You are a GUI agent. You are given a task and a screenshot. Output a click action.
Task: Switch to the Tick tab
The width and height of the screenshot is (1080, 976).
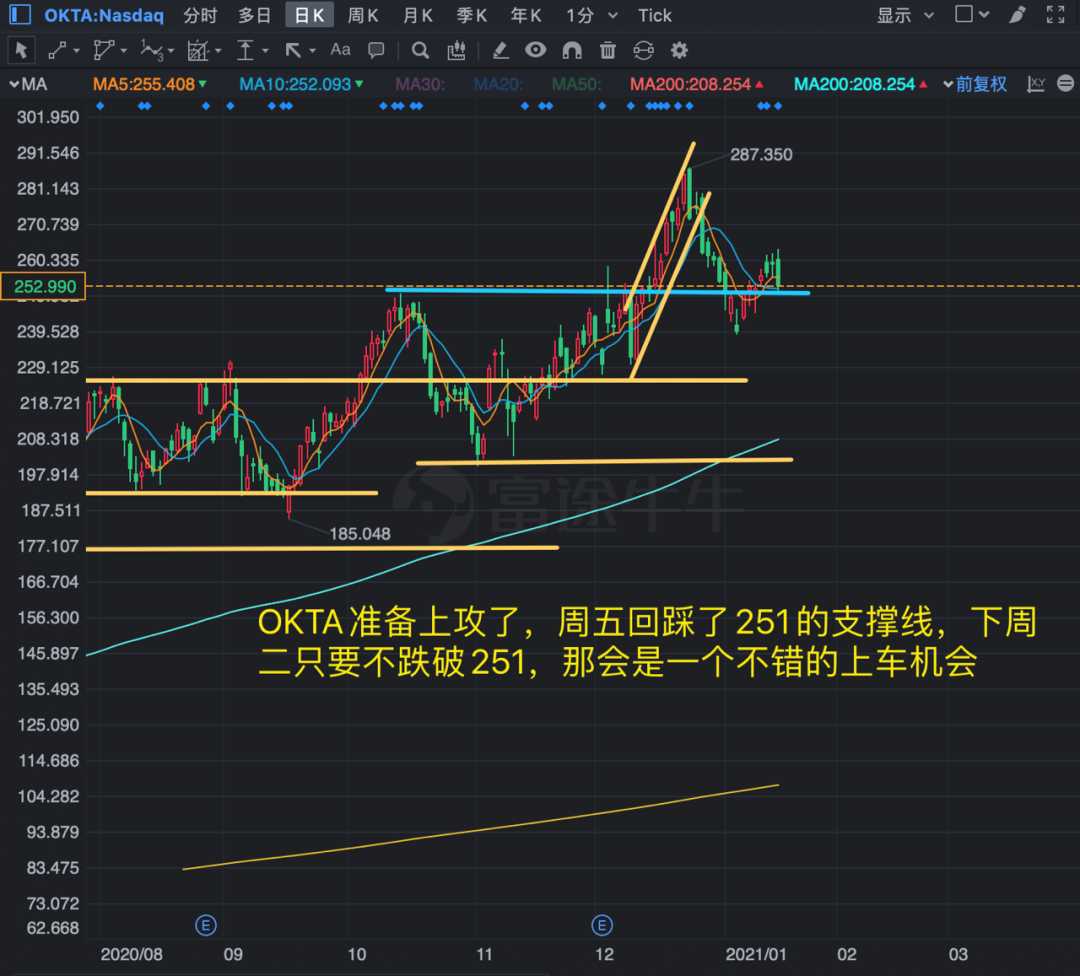coord(654,15)
